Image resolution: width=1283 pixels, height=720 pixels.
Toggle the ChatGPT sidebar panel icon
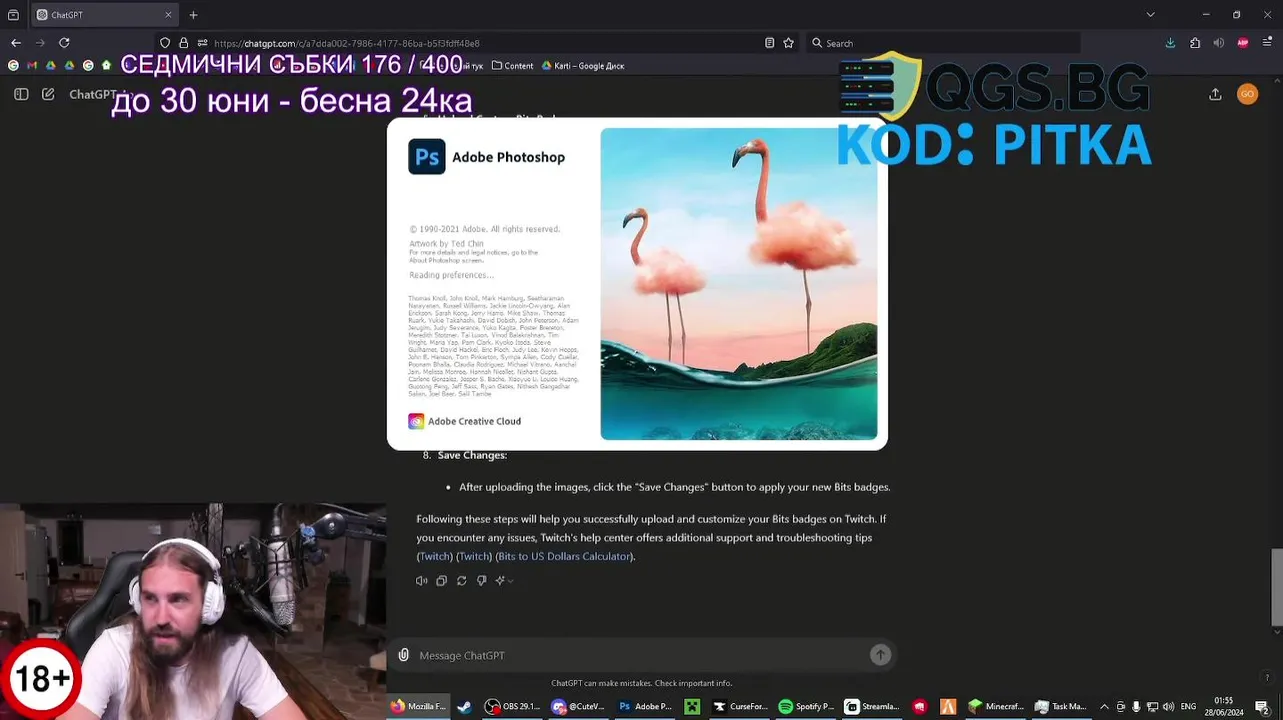[x=21, y=94]
